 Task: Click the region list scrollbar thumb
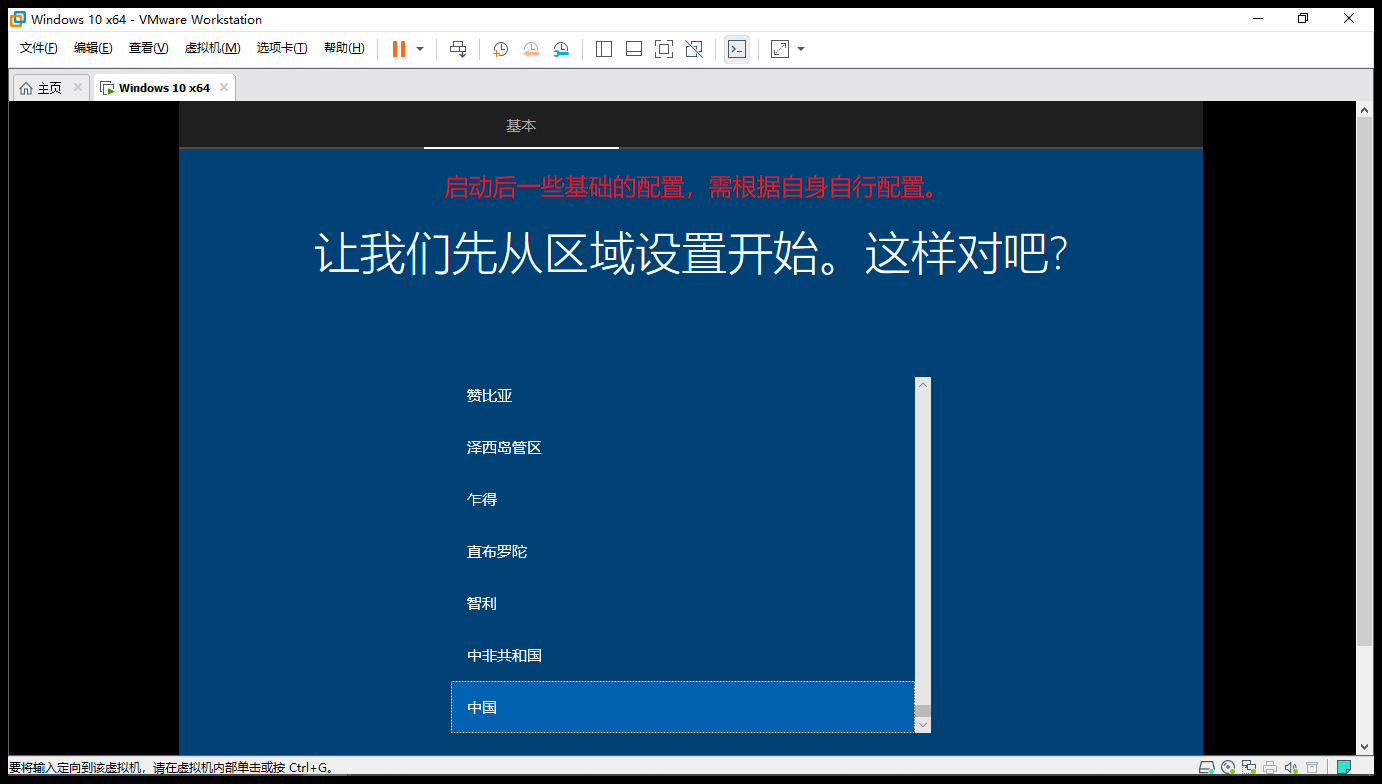click(923, 711)
